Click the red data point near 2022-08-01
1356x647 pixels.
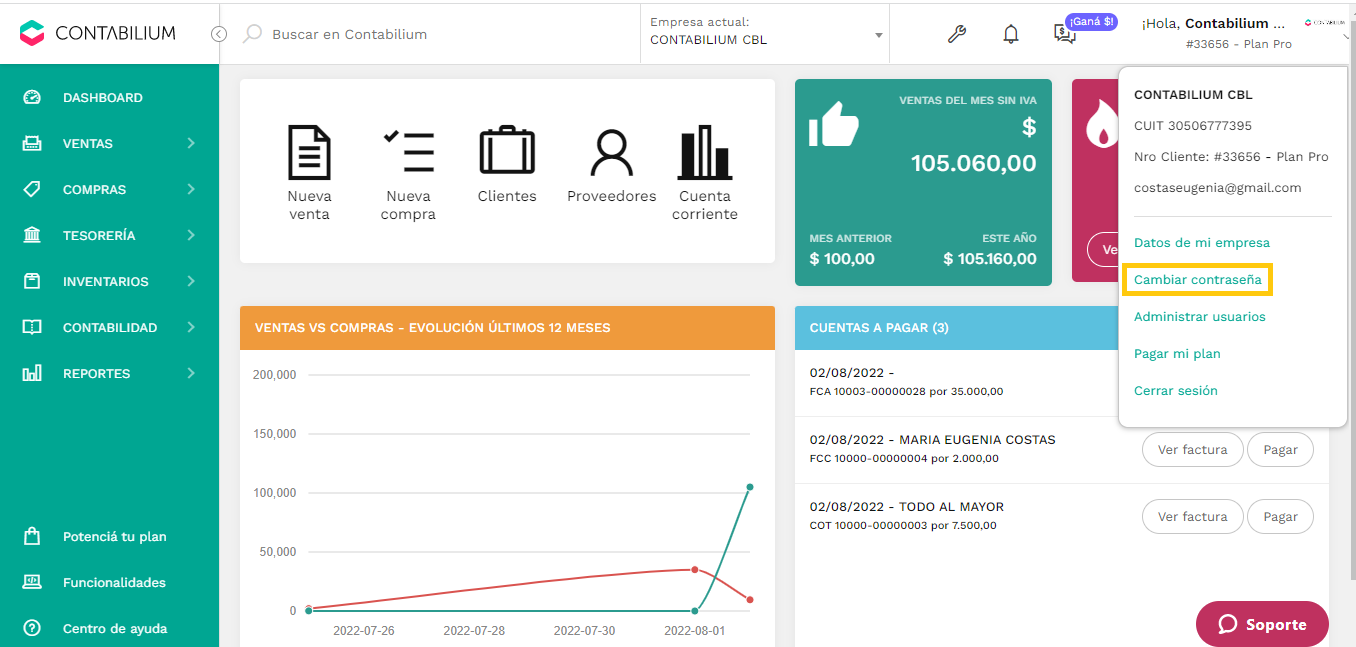(695, 569)
